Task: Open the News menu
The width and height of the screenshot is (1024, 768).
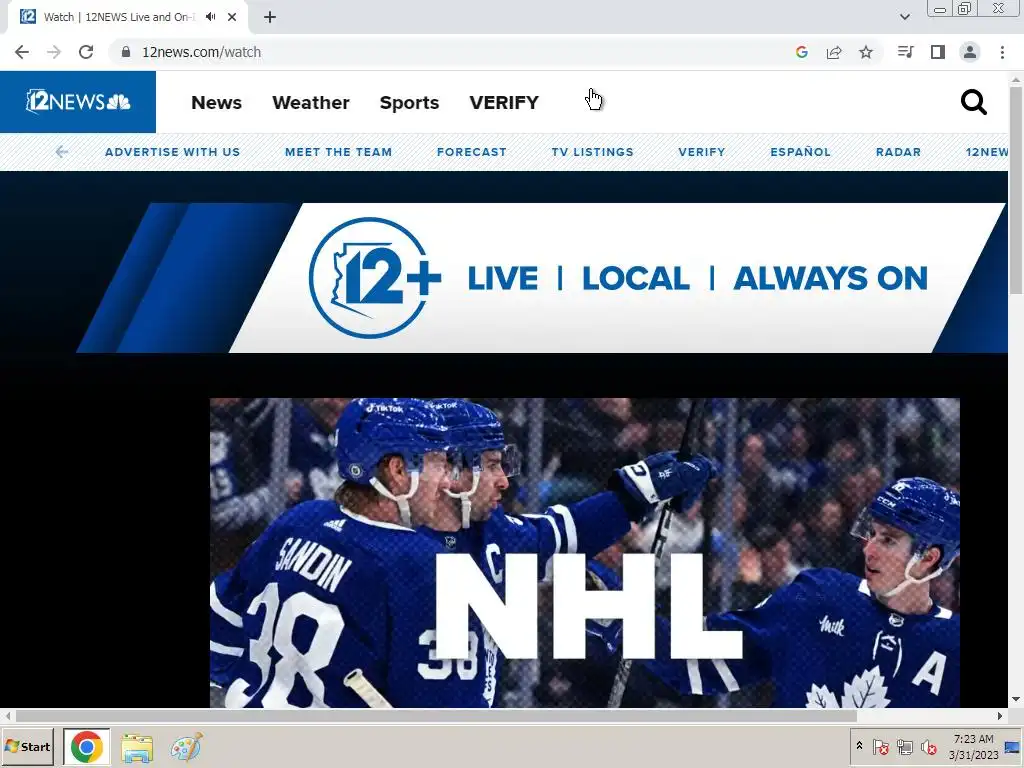Action: coord(216,103)
